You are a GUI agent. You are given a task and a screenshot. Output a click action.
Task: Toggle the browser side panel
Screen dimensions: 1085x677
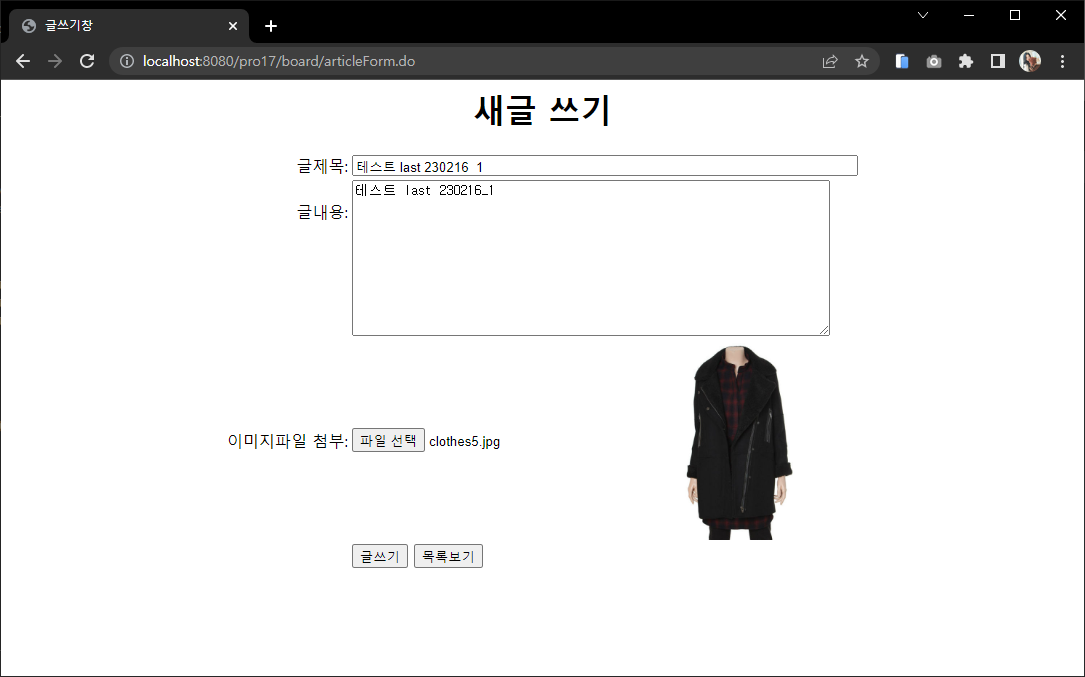point(997,61)
